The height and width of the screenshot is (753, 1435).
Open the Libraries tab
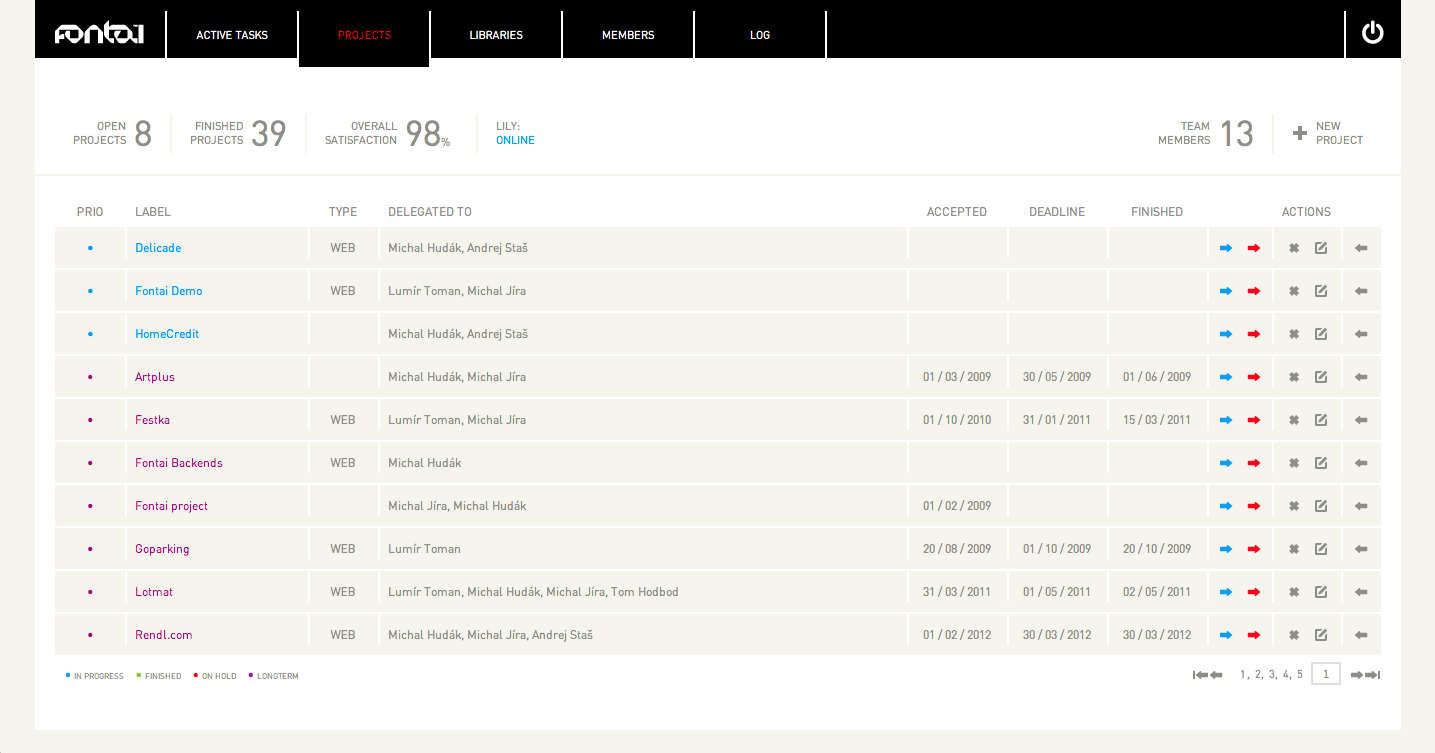pos(496,35)
